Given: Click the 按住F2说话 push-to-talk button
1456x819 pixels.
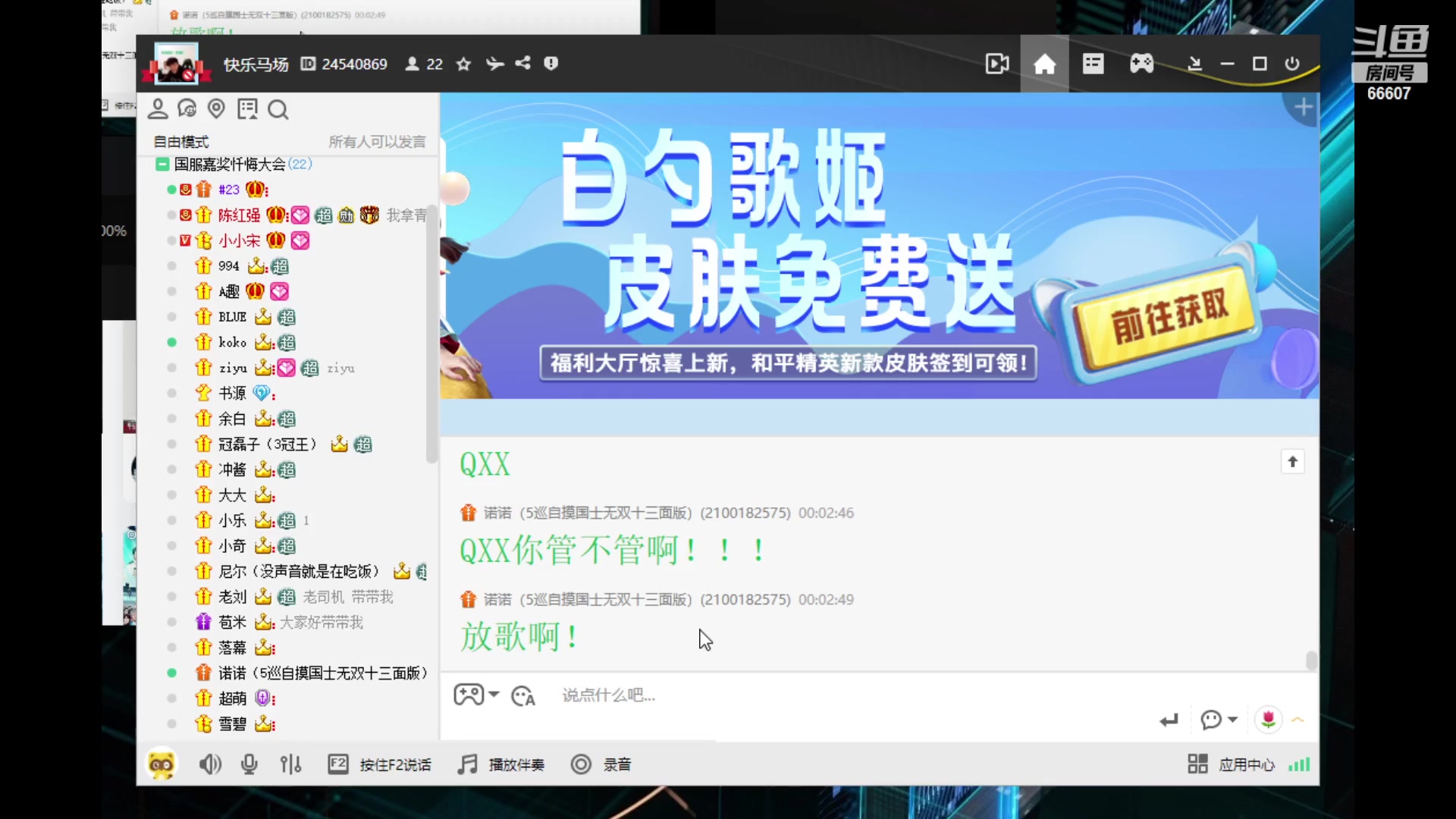Looking at the screenshot, I should coord(380,764).
